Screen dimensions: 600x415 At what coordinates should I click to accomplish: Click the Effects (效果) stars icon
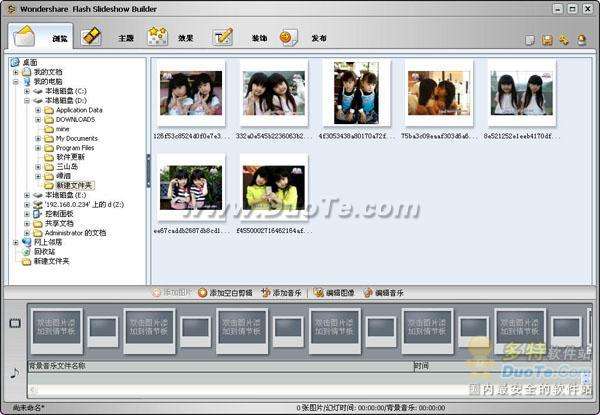(157, 37)
